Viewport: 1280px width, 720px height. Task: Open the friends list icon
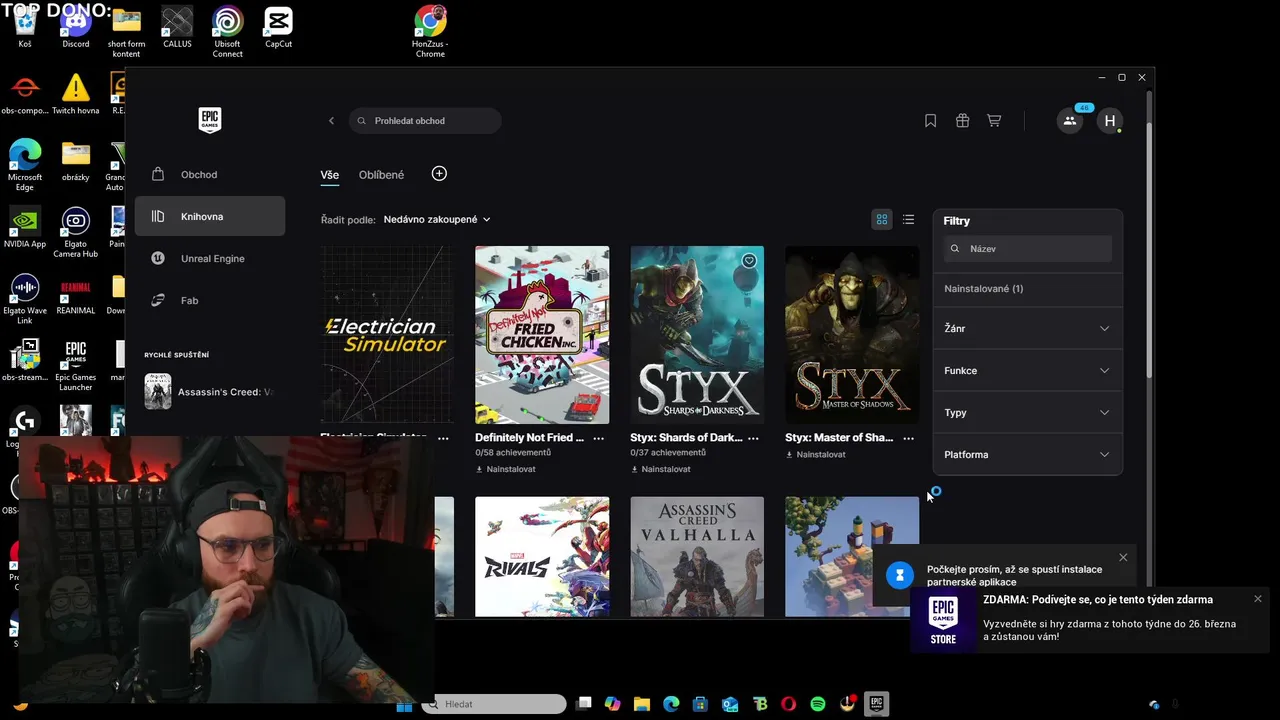click(x=1070, y=121)
